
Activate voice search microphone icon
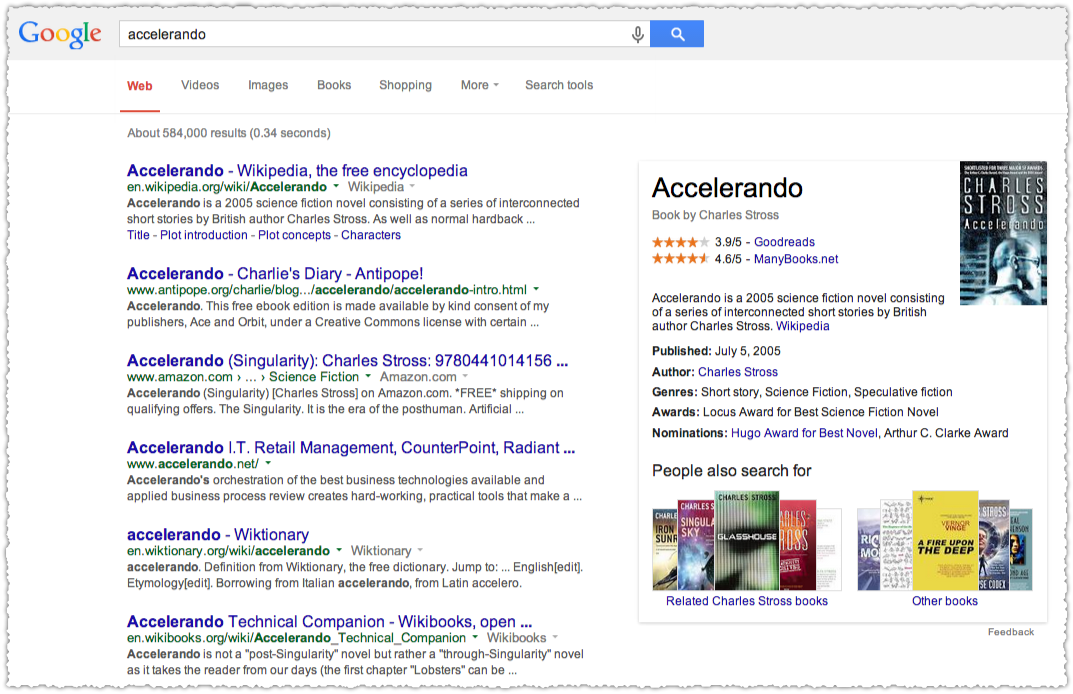pos(637,34)
